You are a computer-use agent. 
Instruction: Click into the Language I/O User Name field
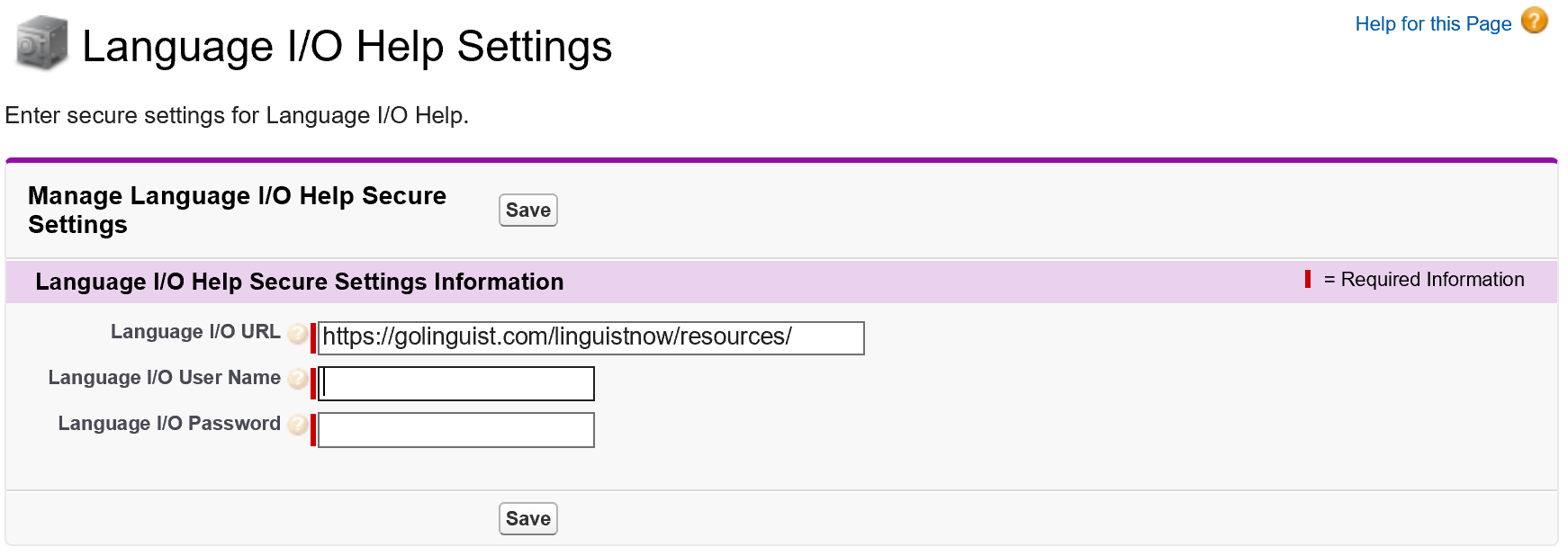coord(456,384)
